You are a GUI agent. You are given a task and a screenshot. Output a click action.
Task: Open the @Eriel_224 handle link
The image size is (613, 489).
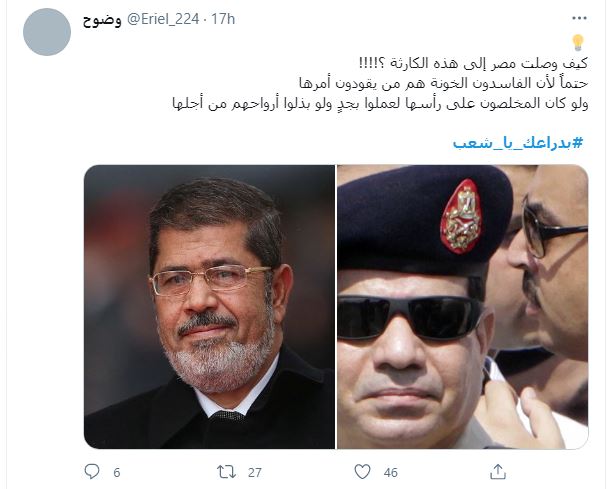(163, 19)
